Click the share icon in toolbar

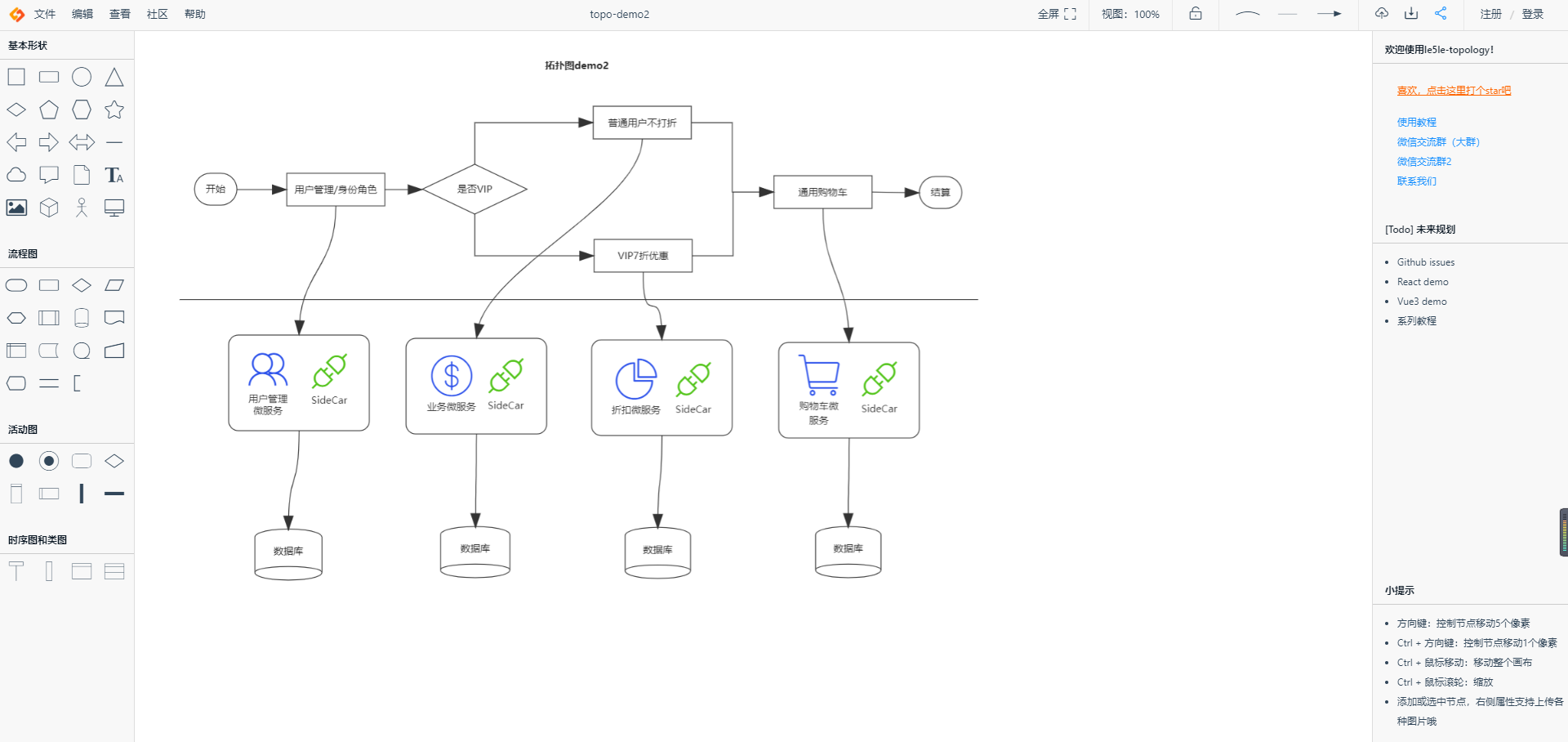1441,13
